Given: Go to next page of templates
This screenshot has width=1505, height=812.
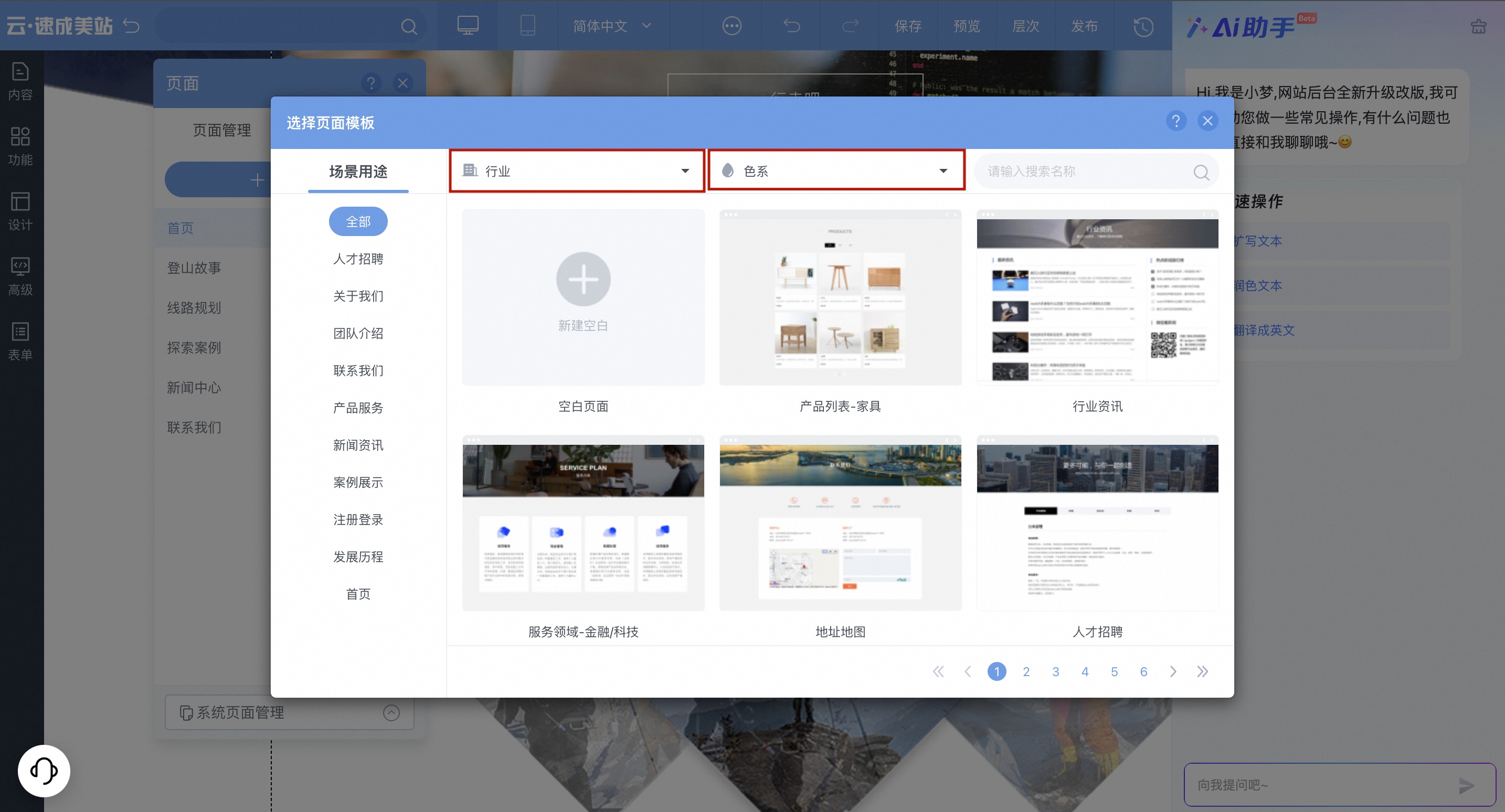Looking at the screenshot, I should tap(1173, 671).
